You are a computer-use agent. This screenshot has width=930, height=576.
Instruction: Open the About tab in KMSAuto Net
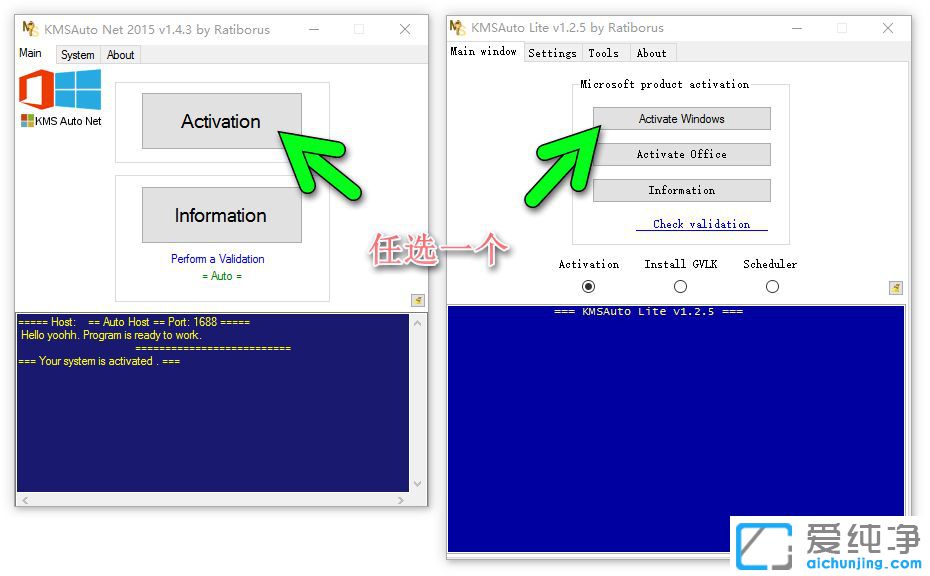tap(121, 55)
